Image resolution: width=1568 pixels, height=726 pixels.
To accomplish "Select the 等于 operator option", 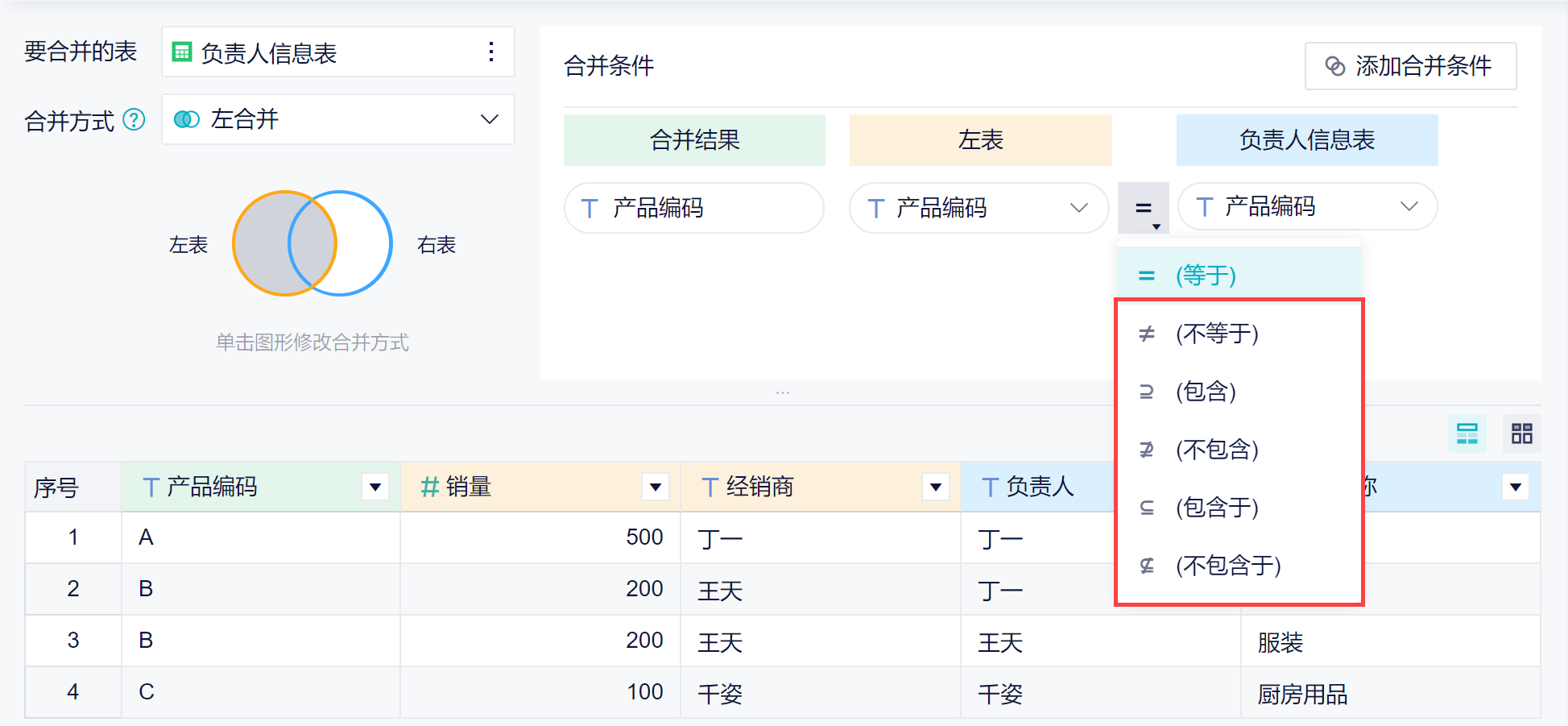I will click(x=1206, y=276).
